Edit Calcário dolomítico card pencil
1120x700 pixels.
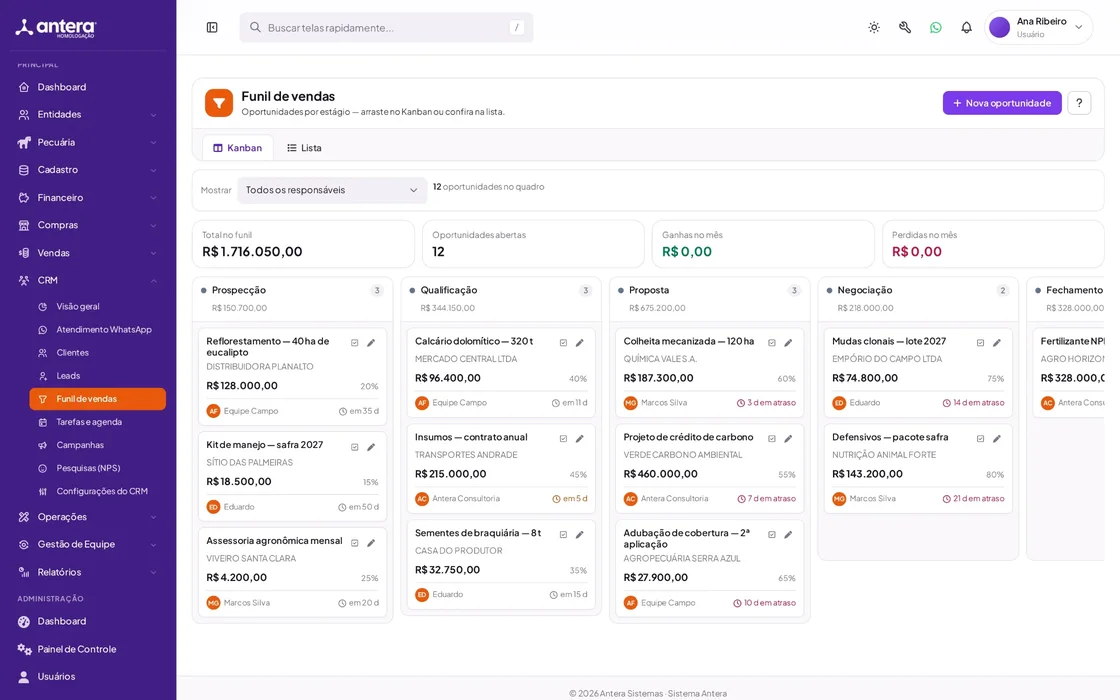click(x=580, y=343)
